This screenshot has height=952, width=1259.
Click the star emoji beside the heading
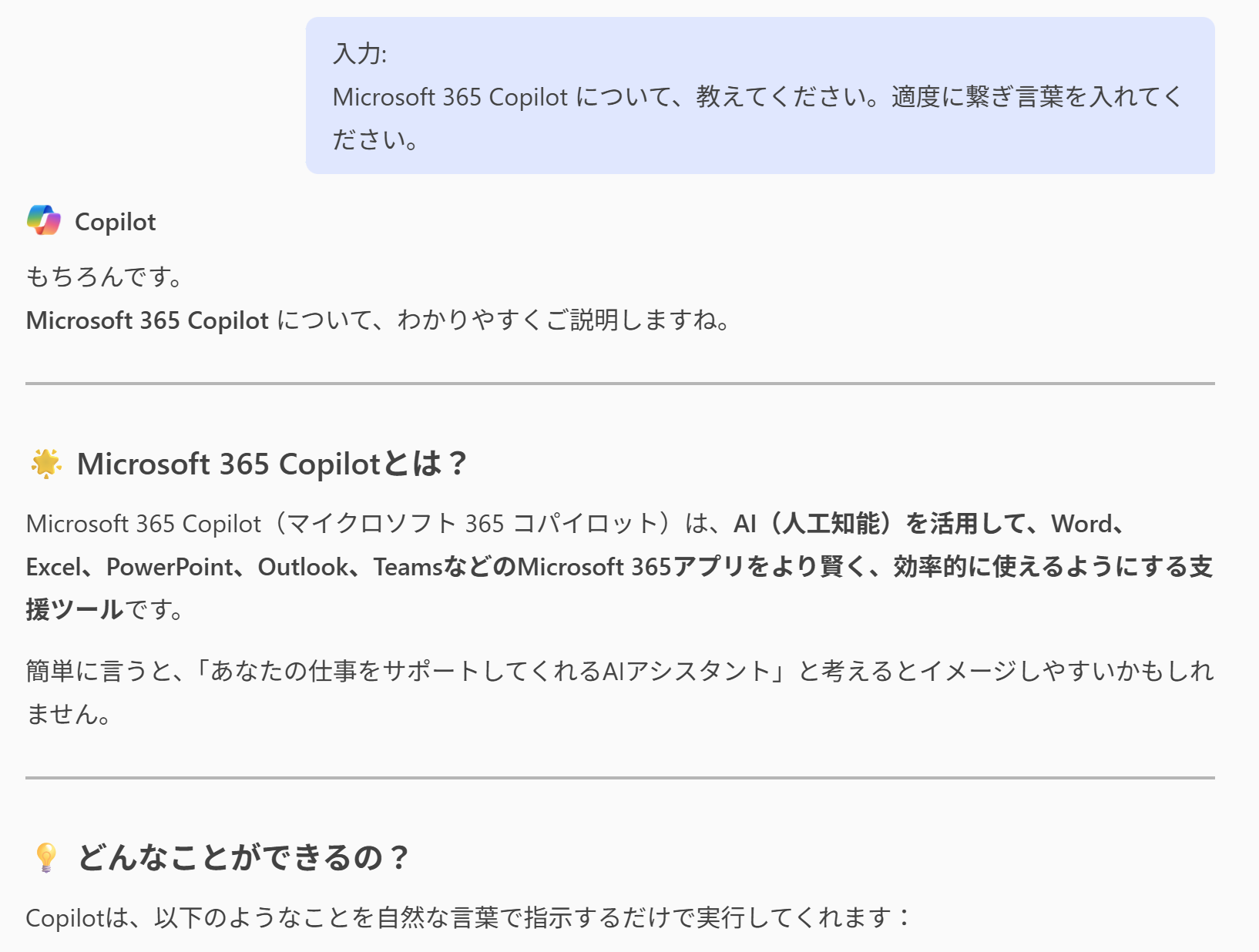click(46, 464)
